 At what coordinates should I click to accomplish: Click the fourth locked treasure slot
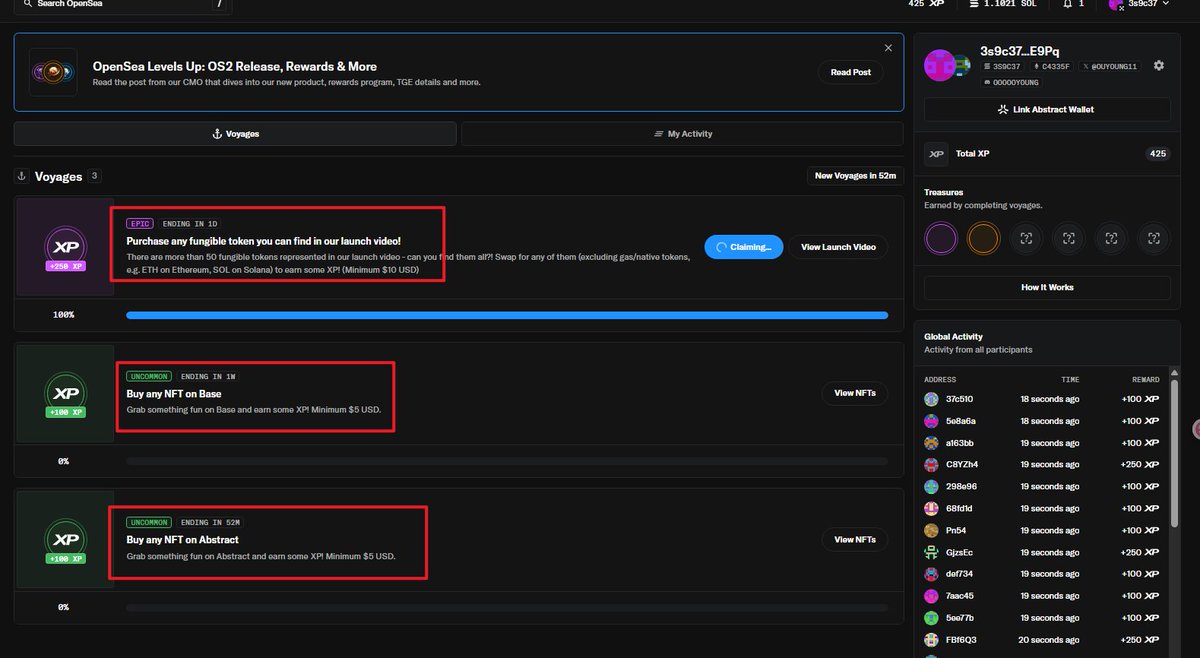tap(1153, 238)
